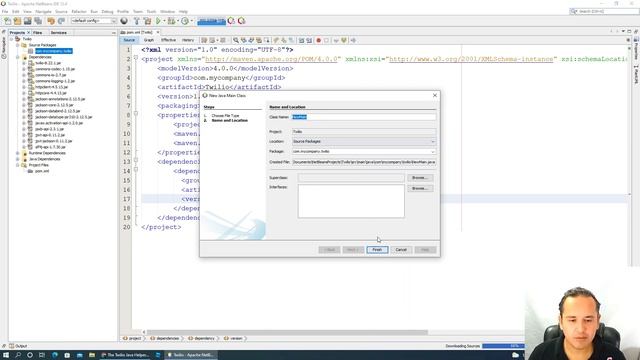Select the commons-codec jar in Dependencies

(x=55, y=69)
